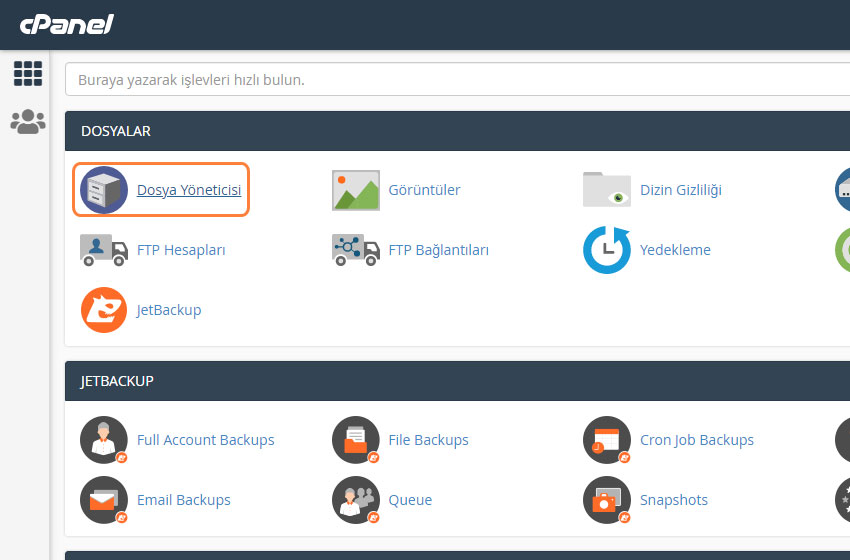The height and width of the screenshot is (560, 850).
Task: Collapse the DOSYALAR section header
Action: pyautogui.click(x=458, y=131)
